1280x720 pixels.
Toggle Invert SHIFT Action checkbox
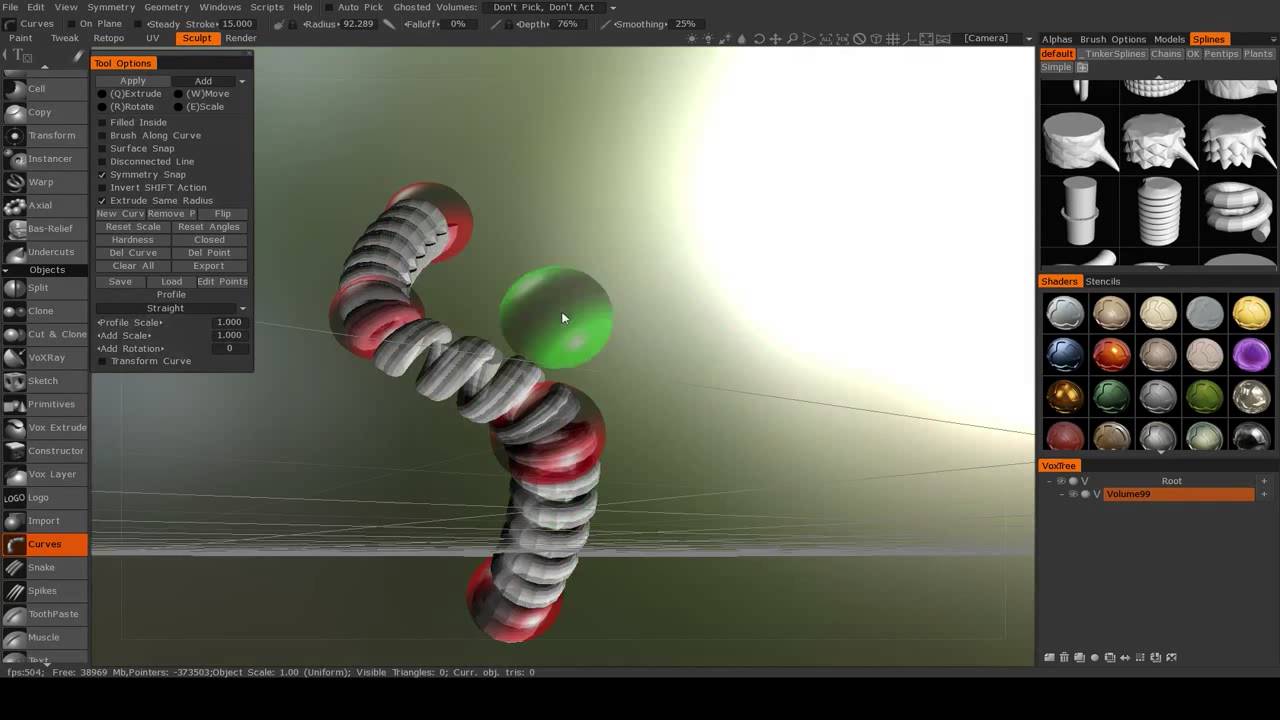[x=102, y=187]
